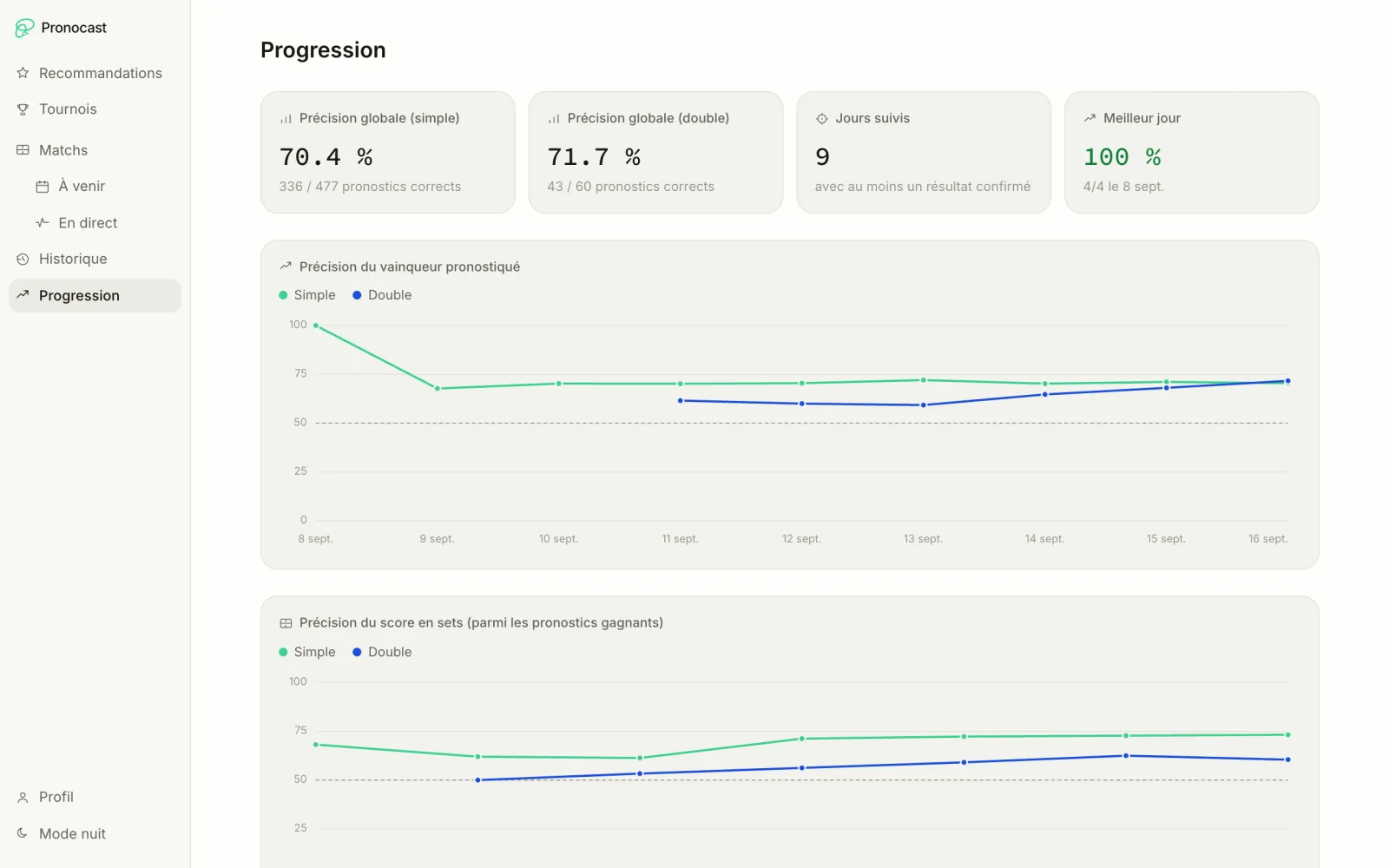Click the 71.7 % accuracy value
This screenshot has width=1389, height=868.
(594, 157)
